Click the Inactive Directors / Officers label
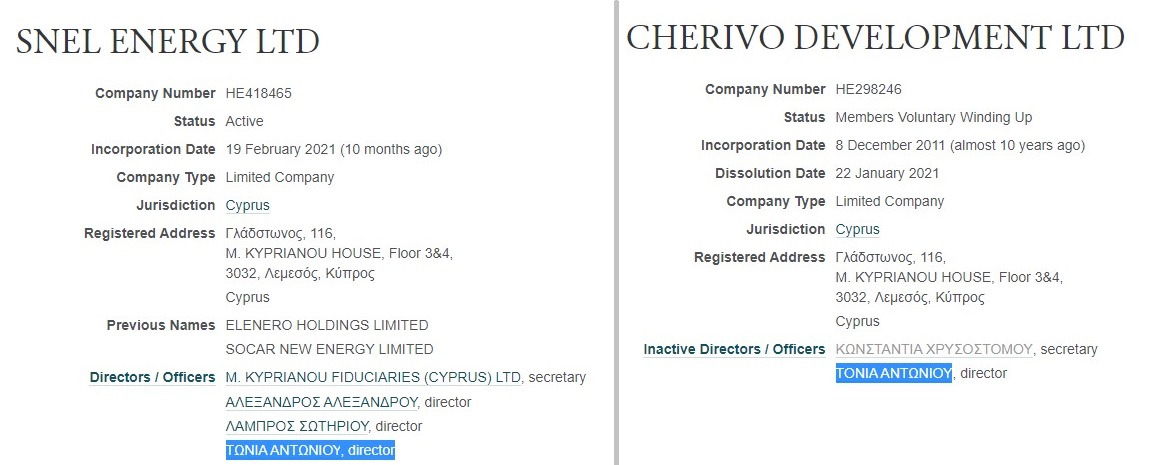This screenshot has height=465, width=1162. click(x=734, y=349)
